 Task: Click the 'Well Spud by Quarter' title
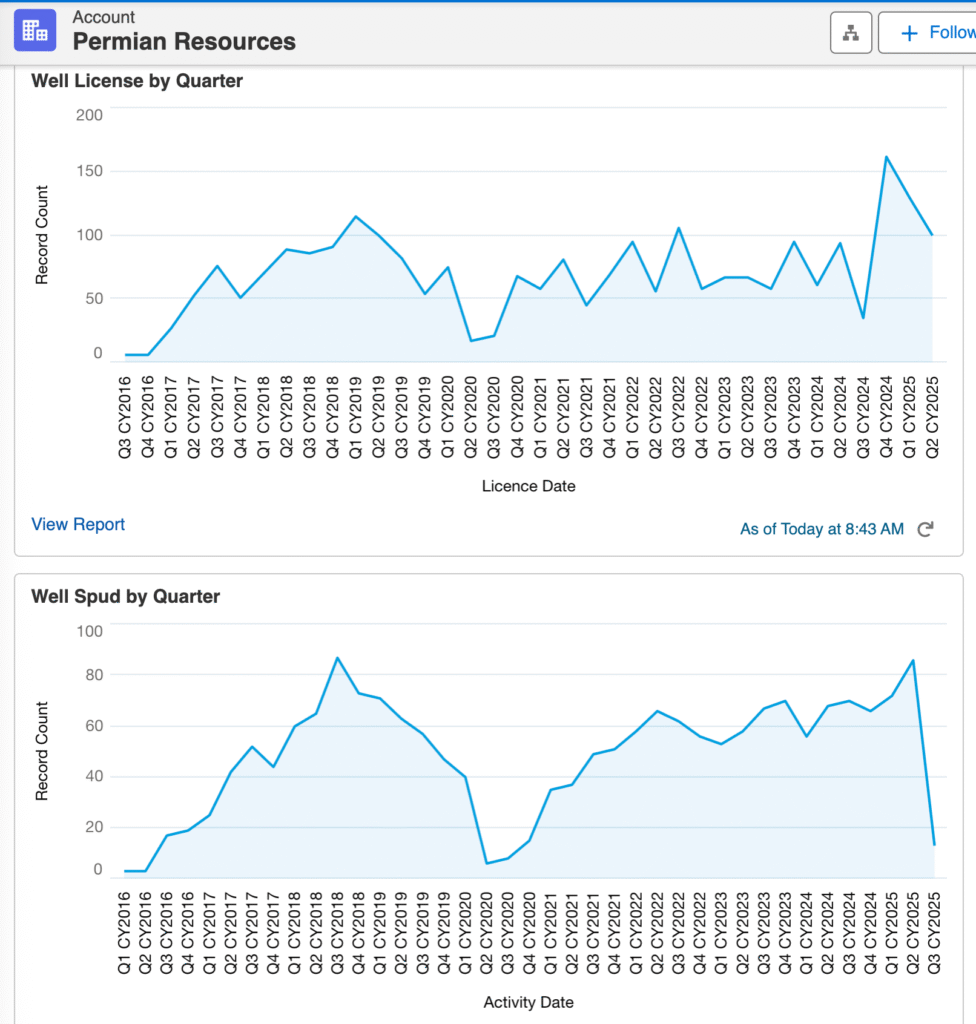pyautogui.click(x=125, y=596)
